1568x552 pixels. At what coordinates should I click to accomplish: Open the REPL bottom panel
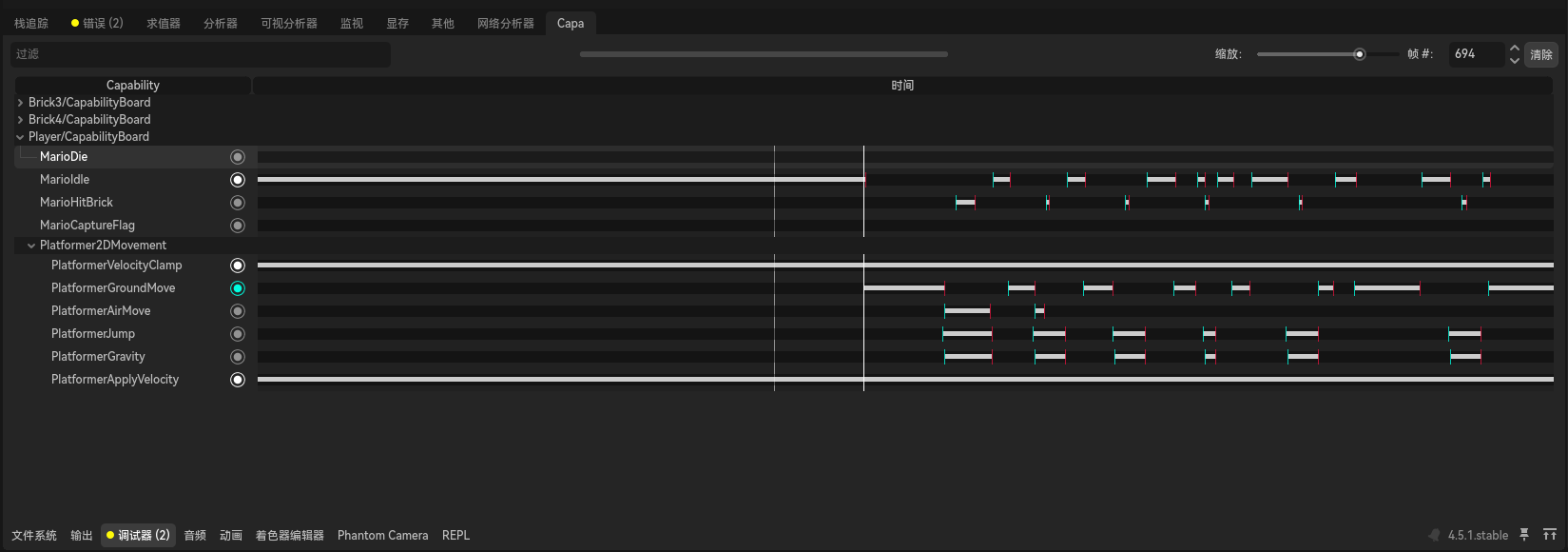click(456, 536)
